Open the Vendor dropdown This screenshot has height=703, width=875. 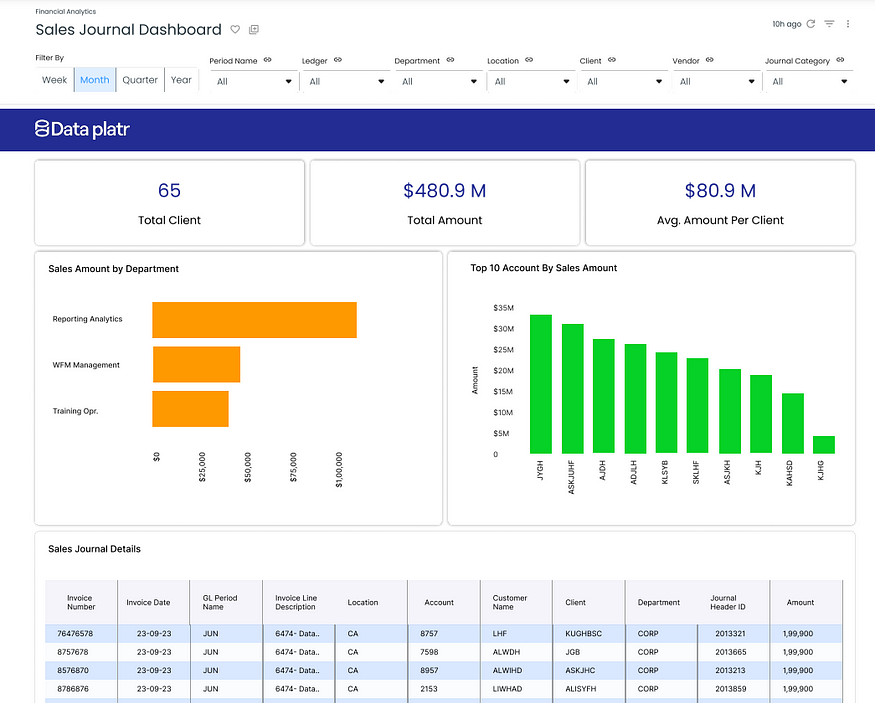pyautogui.click(x=717, y=81)
